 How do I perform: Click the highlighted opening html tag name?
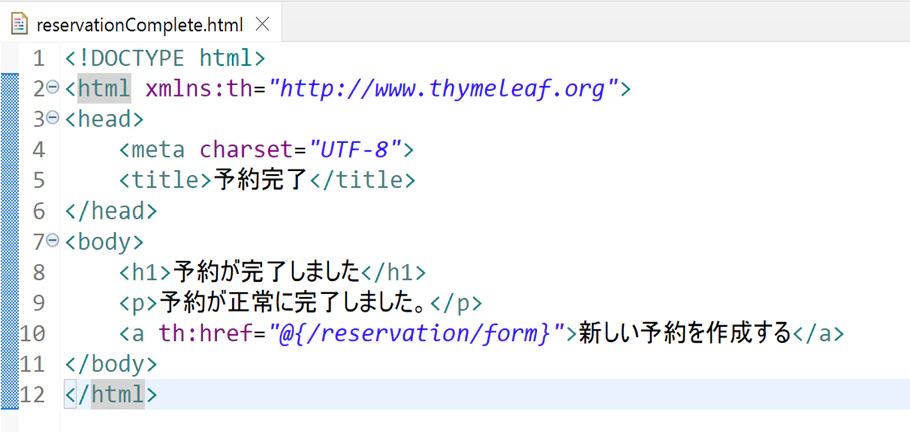[x=104, y=89]
